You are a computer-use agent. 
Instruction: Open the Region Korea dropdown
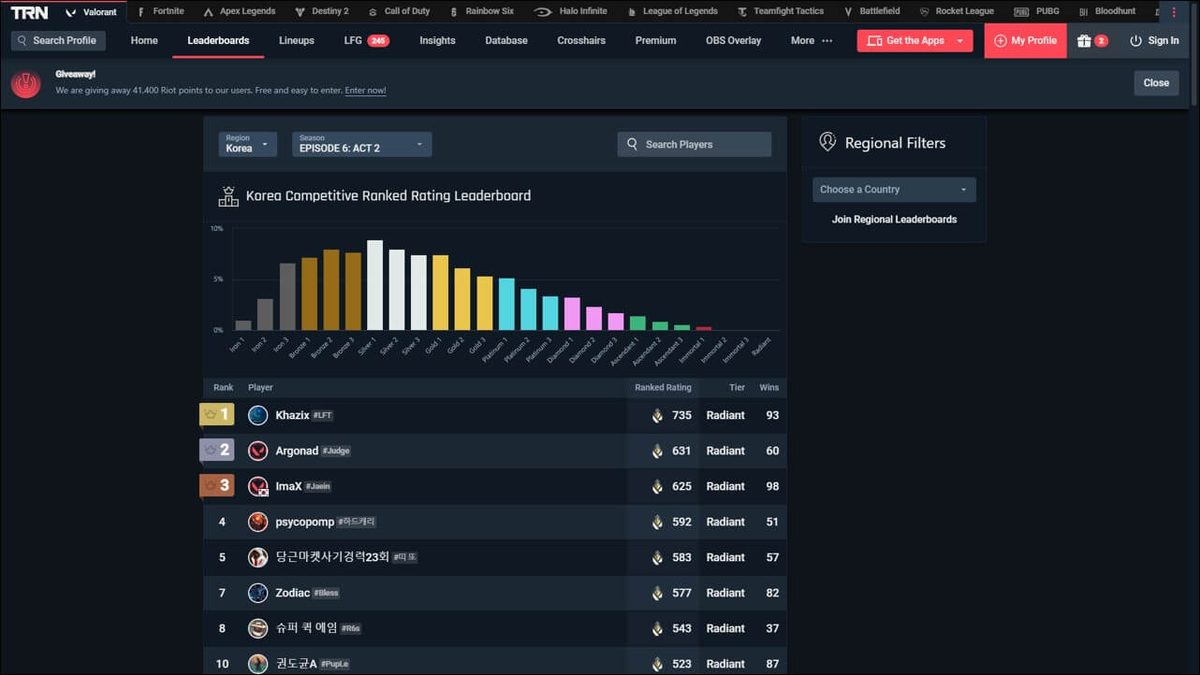[247, 144]
